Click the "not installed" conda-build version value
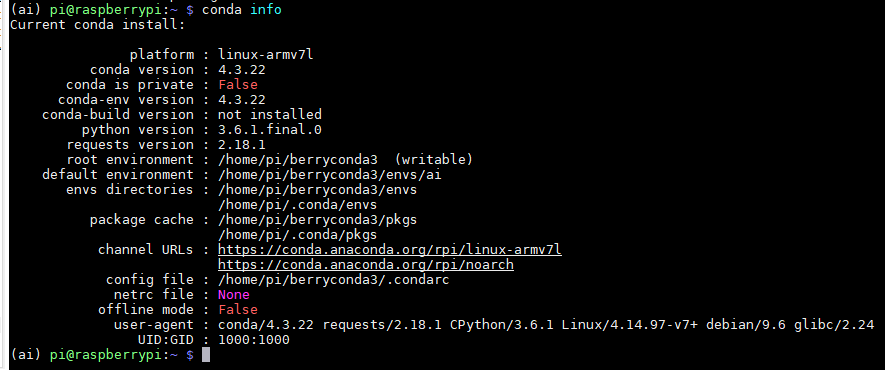Image resolution: width=885 pixels, height=375 pixels. pyautogui.click(x=270, y=115)
